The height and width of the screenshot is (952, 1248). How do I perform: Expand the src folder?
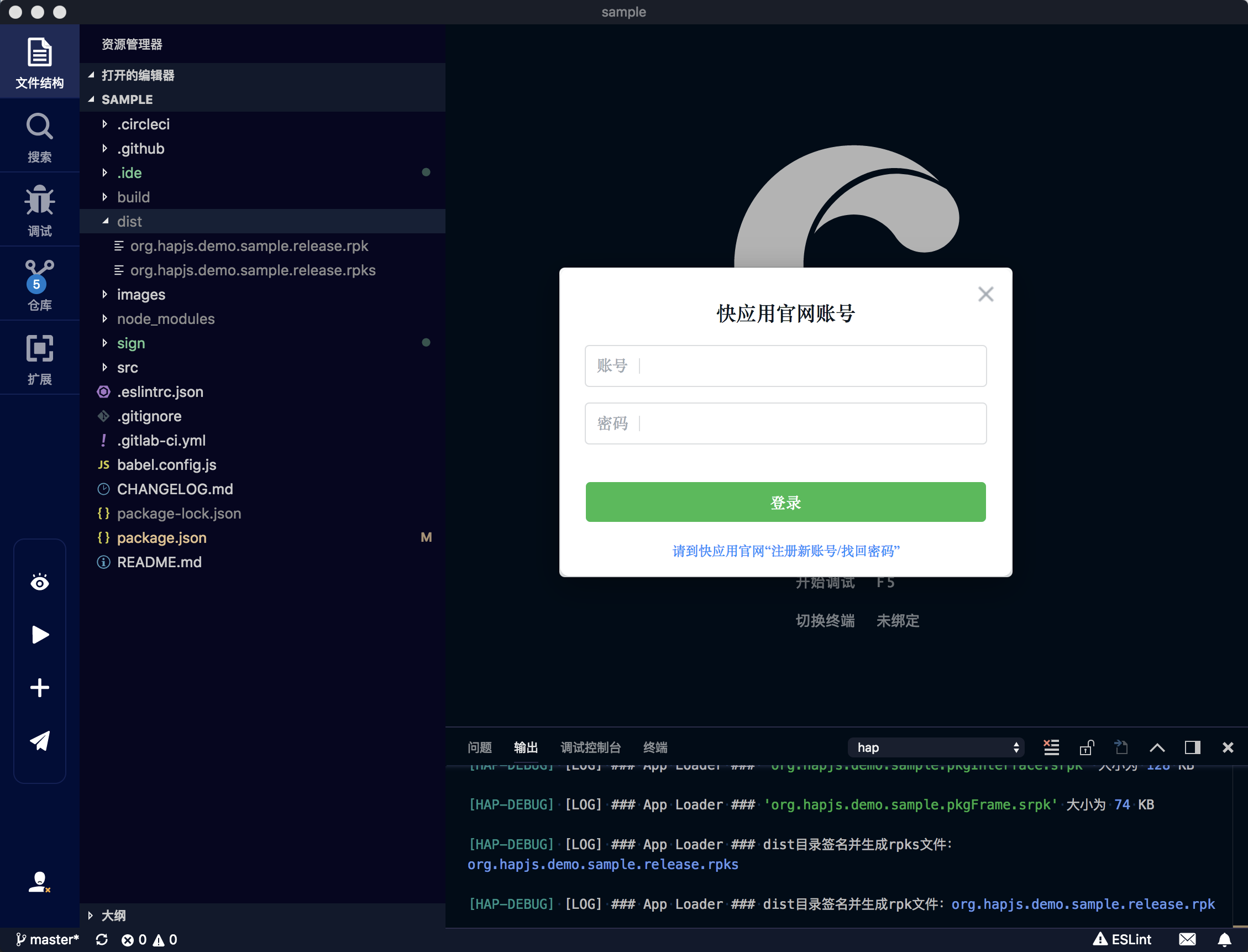pos(263,368)
